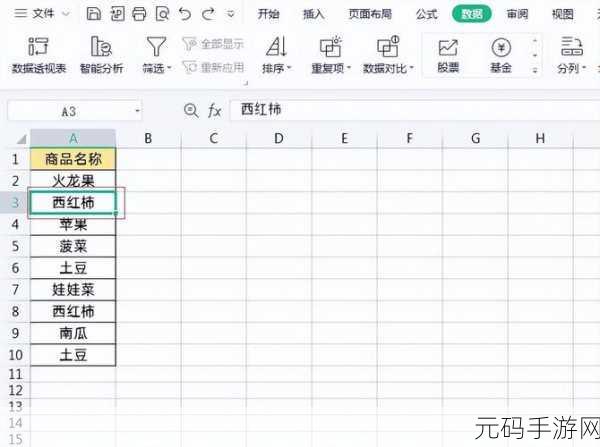Click the Undo arrow icon
This screenshot has width=600, height=447.
tap(185, 14)
